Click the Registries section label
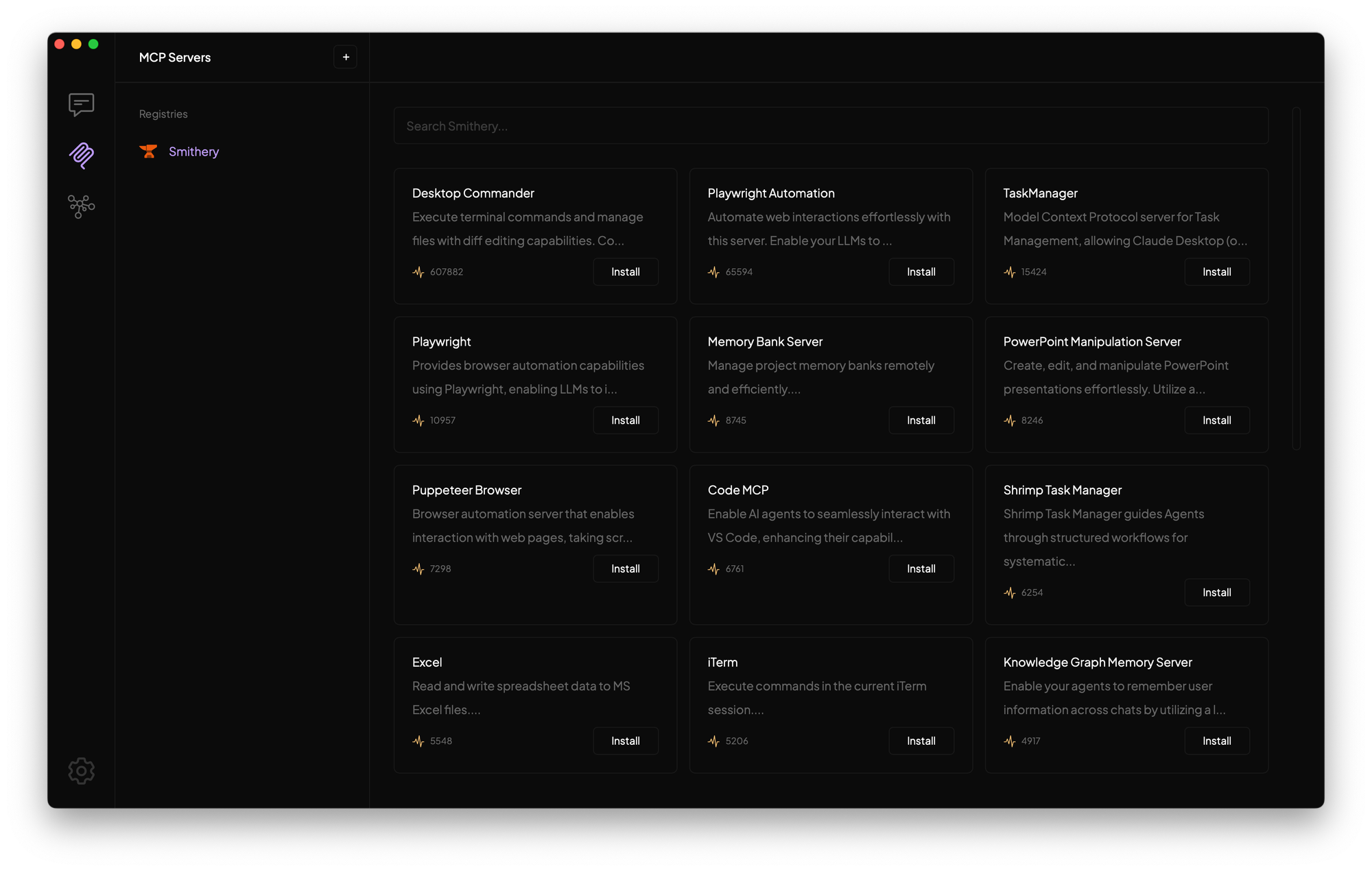 click(163, 114)
